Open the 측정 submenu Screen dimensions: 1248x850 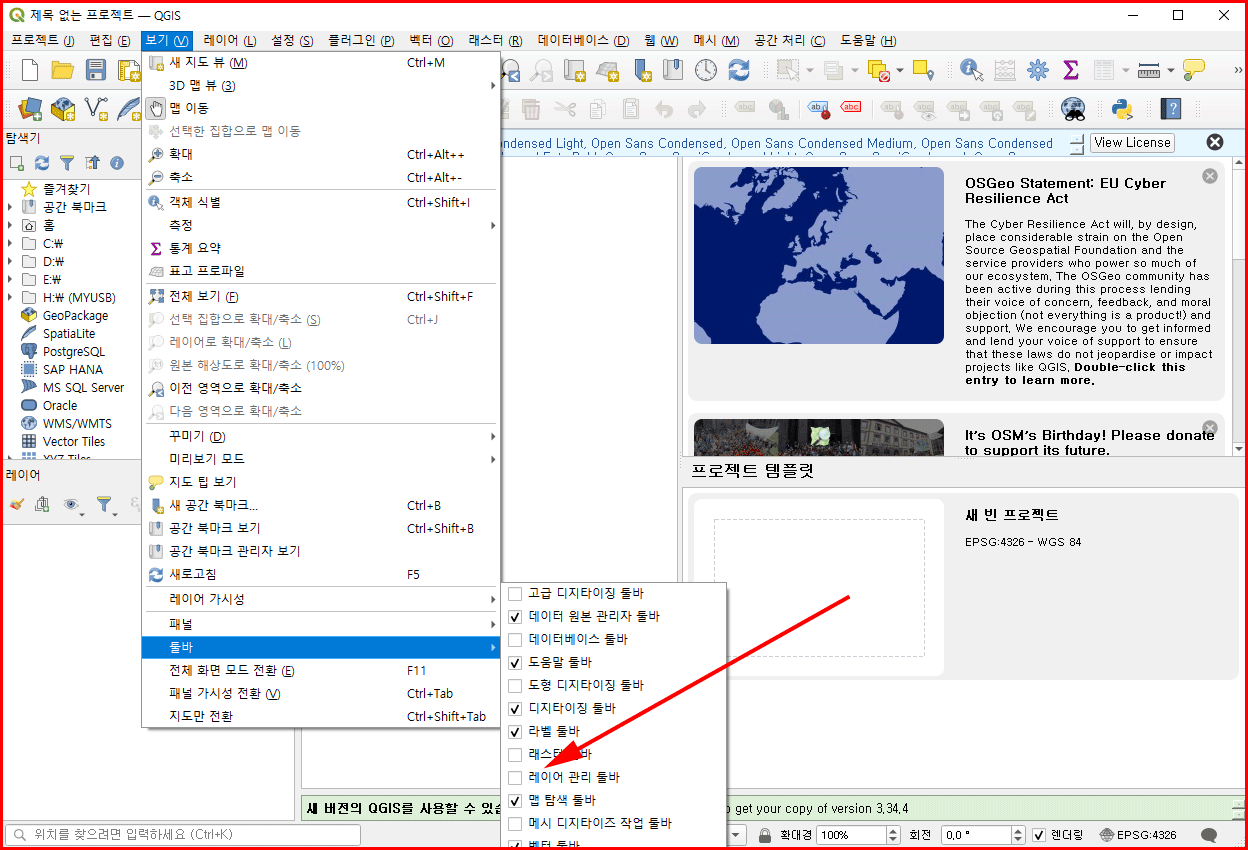click(320, 225)
